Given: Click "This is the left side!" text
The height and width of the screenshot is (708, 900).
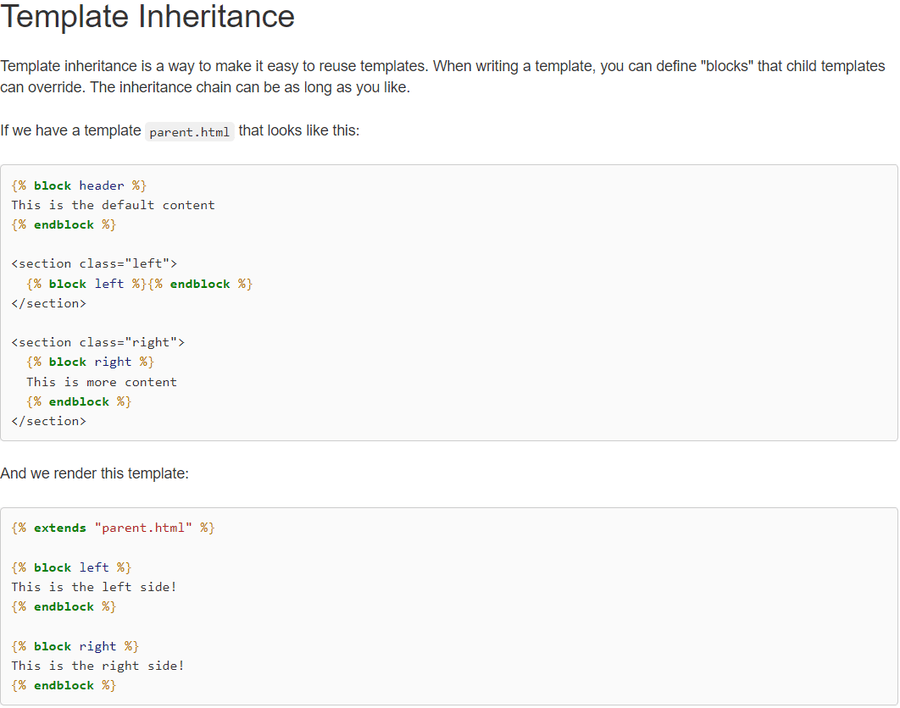Looking at the screenshot, I should [94, 587].
